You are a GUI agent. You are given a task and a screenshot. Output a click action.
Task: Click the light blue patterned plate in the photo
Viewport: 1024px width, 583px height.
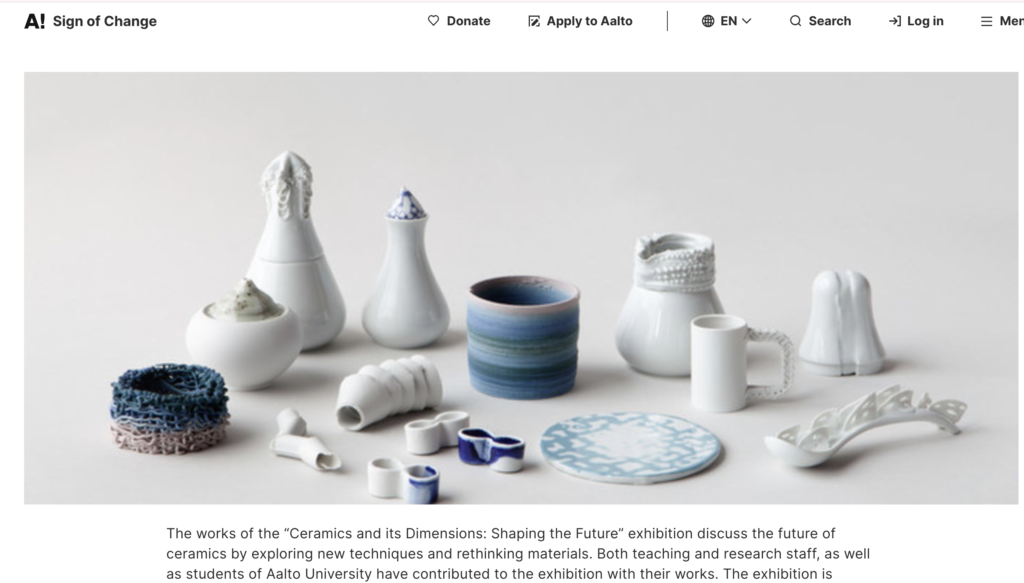pyautogui.click(x=630, y=447)
